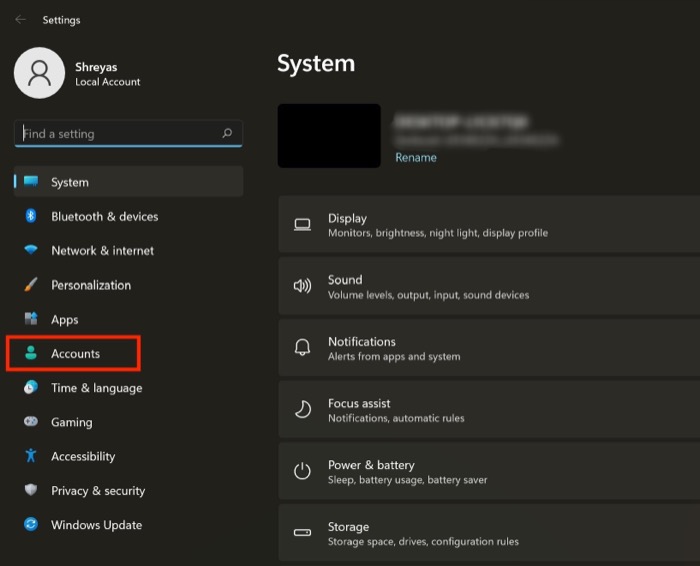Click the Notifications bell icon
700x566 pixels.
point(302,347)
